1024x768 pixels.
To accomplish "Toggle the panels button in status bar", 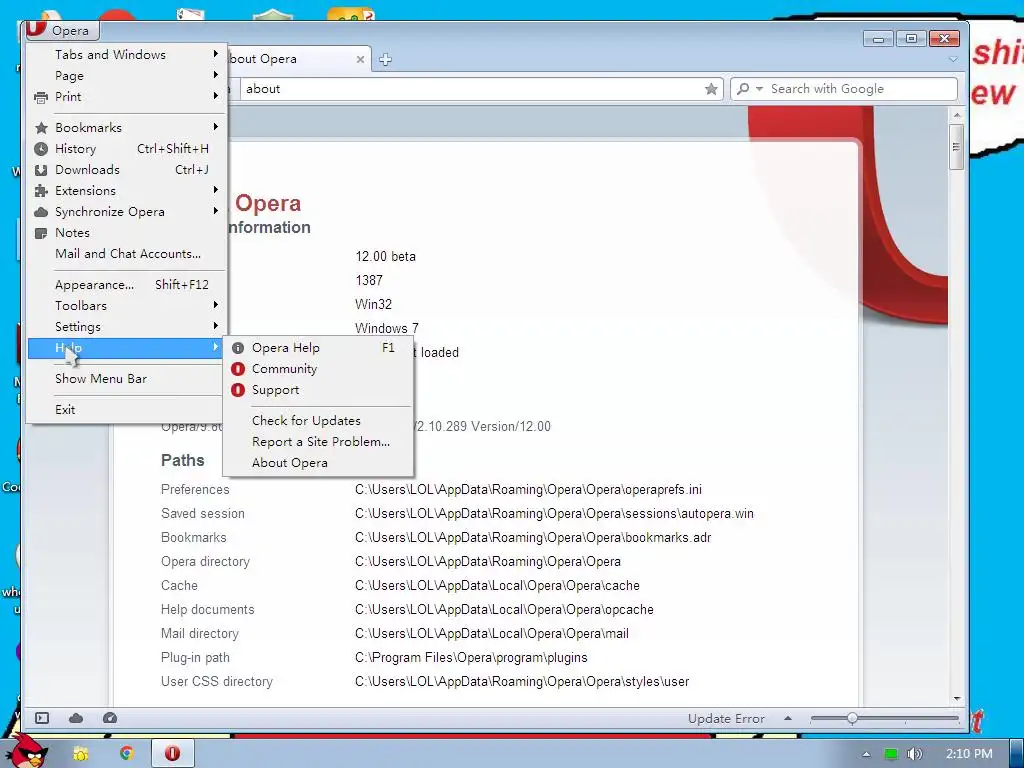I will pos(42,718).
